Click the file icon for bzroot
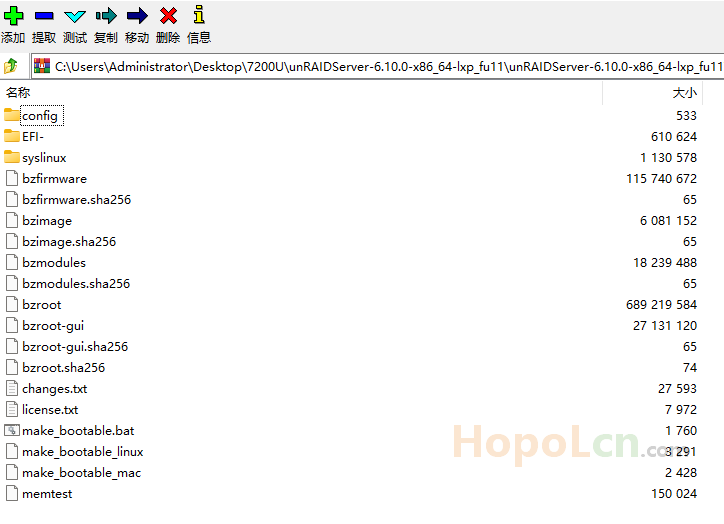Image resolution: width=724 pixels, height=524 pixels. tap(12, 304)
